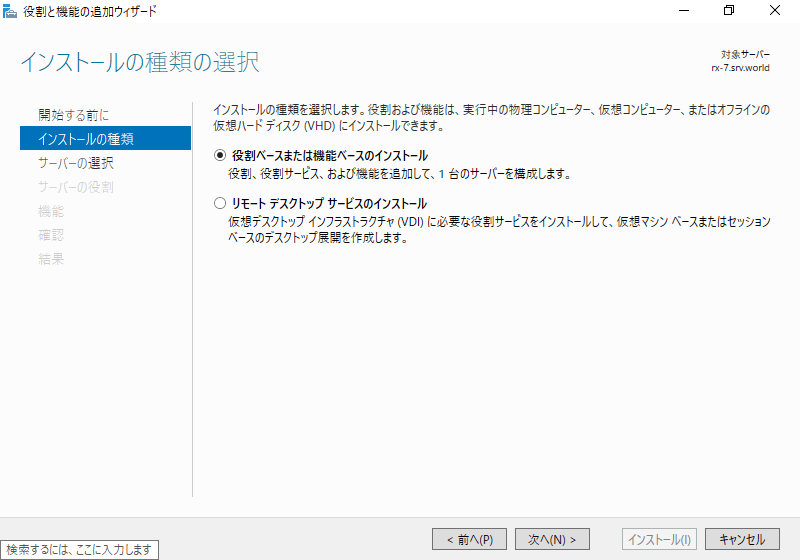Screen dimensions: 800x560
Task: Select 役割ベースまたは機能ベースのインストール radio button
Action: (x=220, y=156)
